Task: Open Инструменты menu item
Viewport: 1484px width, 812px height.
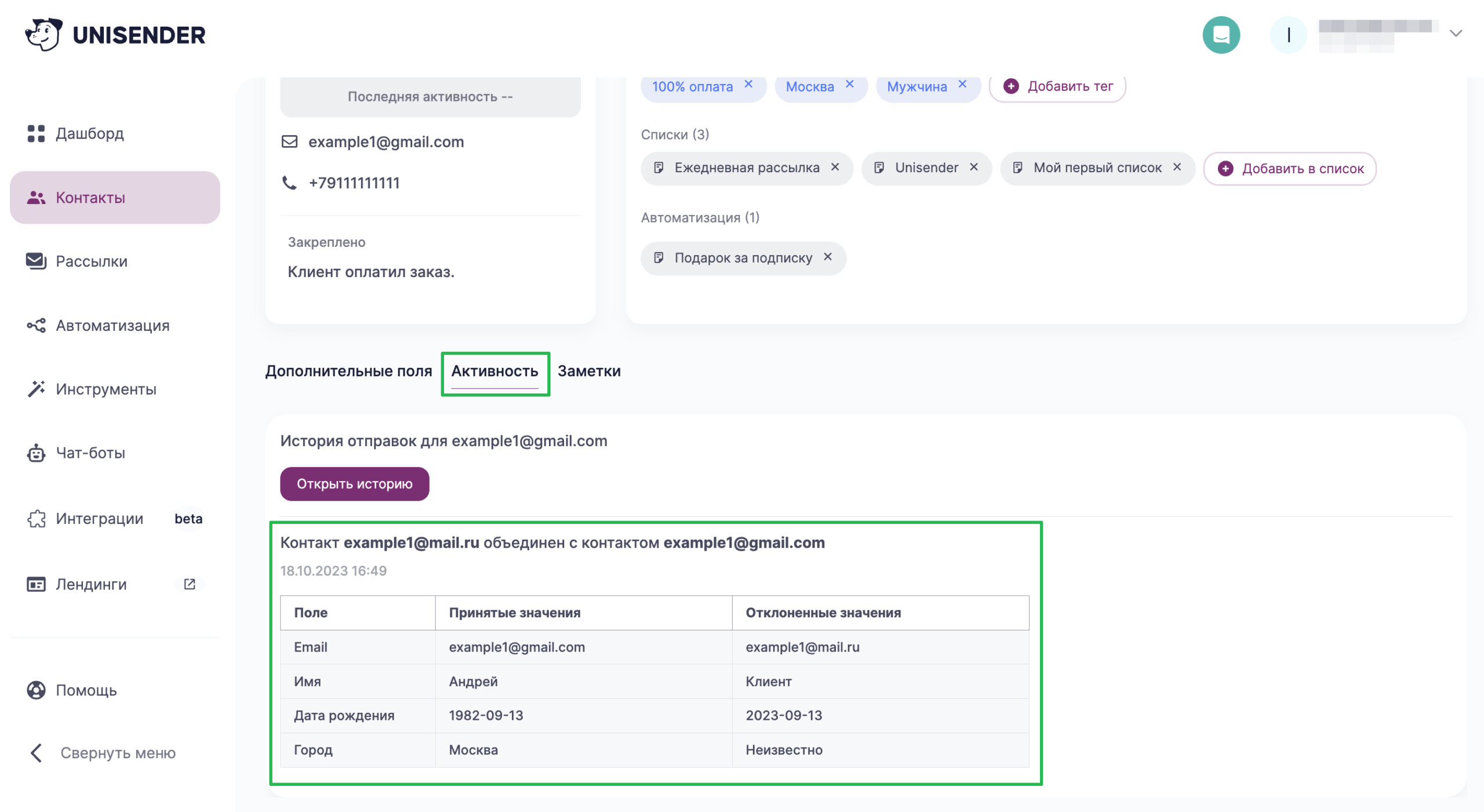Action: pyautogui.click(x=106, y=389)
